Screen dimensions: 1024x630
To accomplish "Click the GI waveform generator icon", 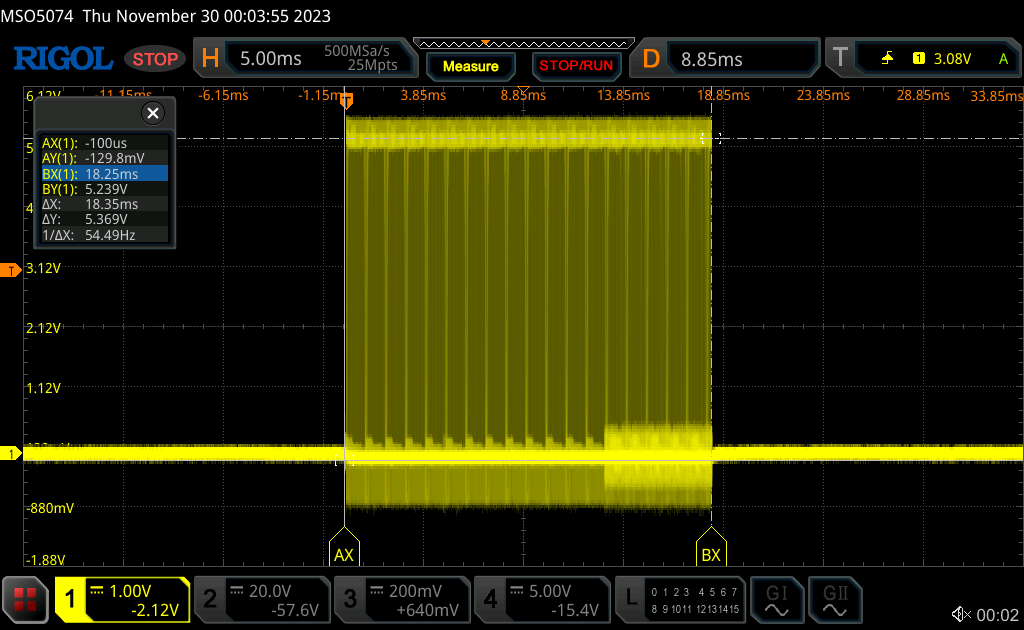I will point(776,600).
